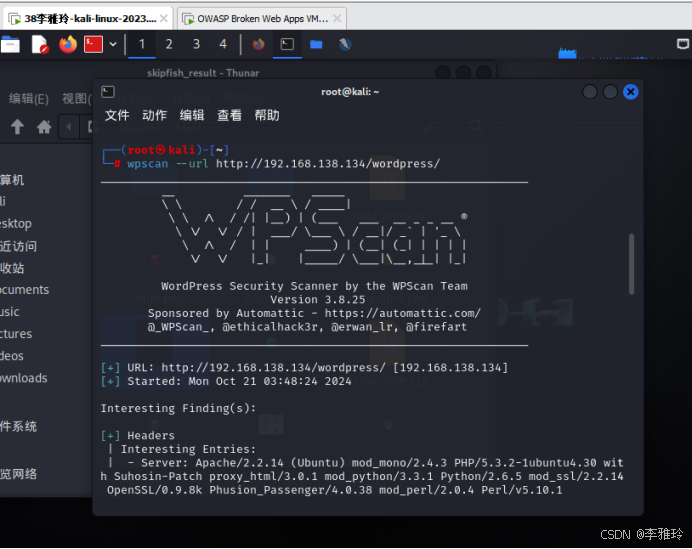Minimize the root@kali terminal window
This screenshot has width=692, height=549.
click(590, 92)
